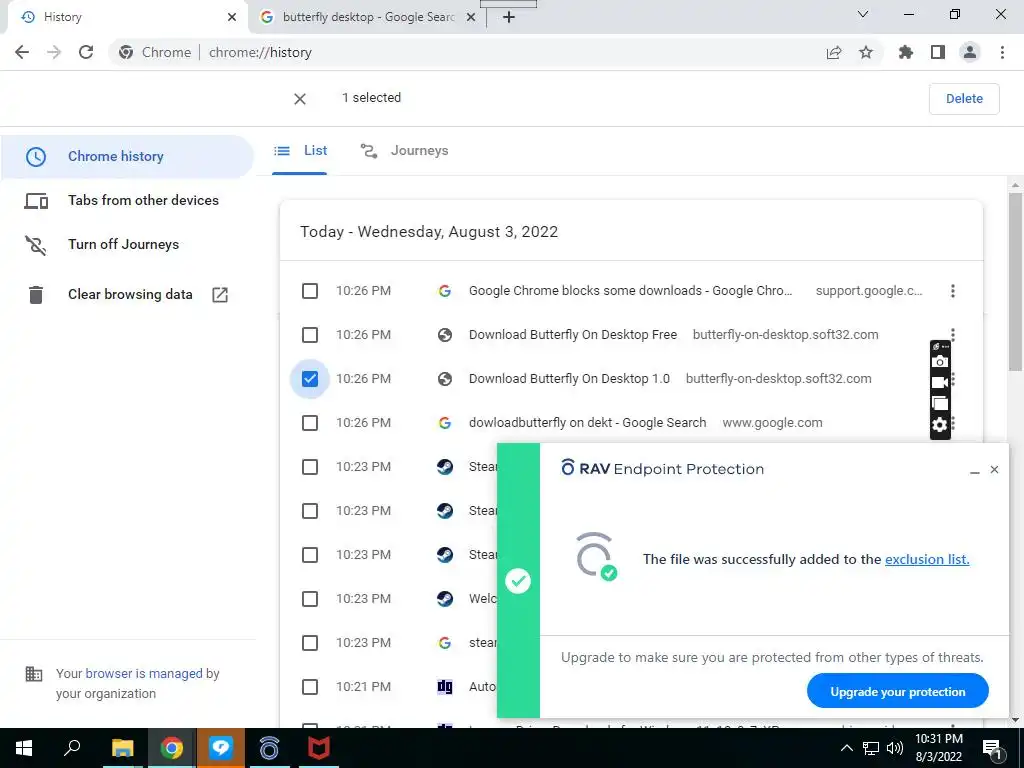Click Upgrade your protection button

897,692
